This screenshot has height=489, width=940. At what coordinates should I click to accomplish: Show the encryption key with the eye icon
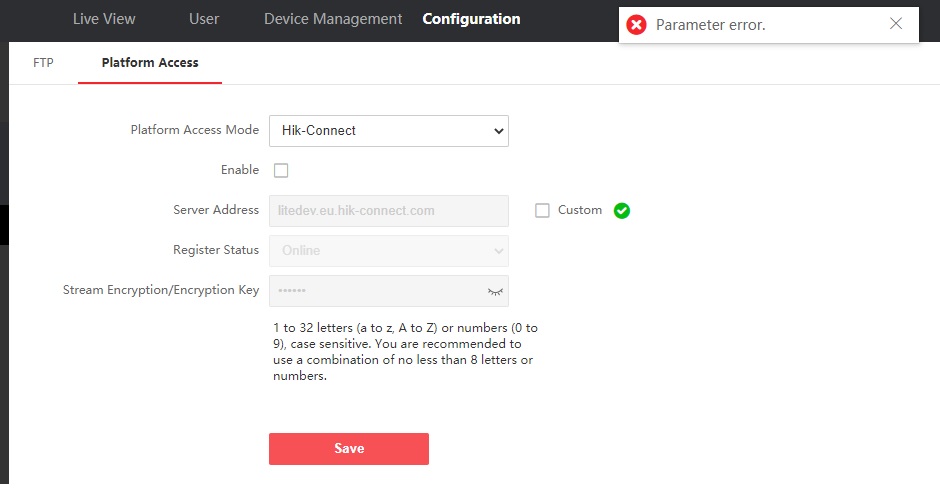(x=494, y=291)
